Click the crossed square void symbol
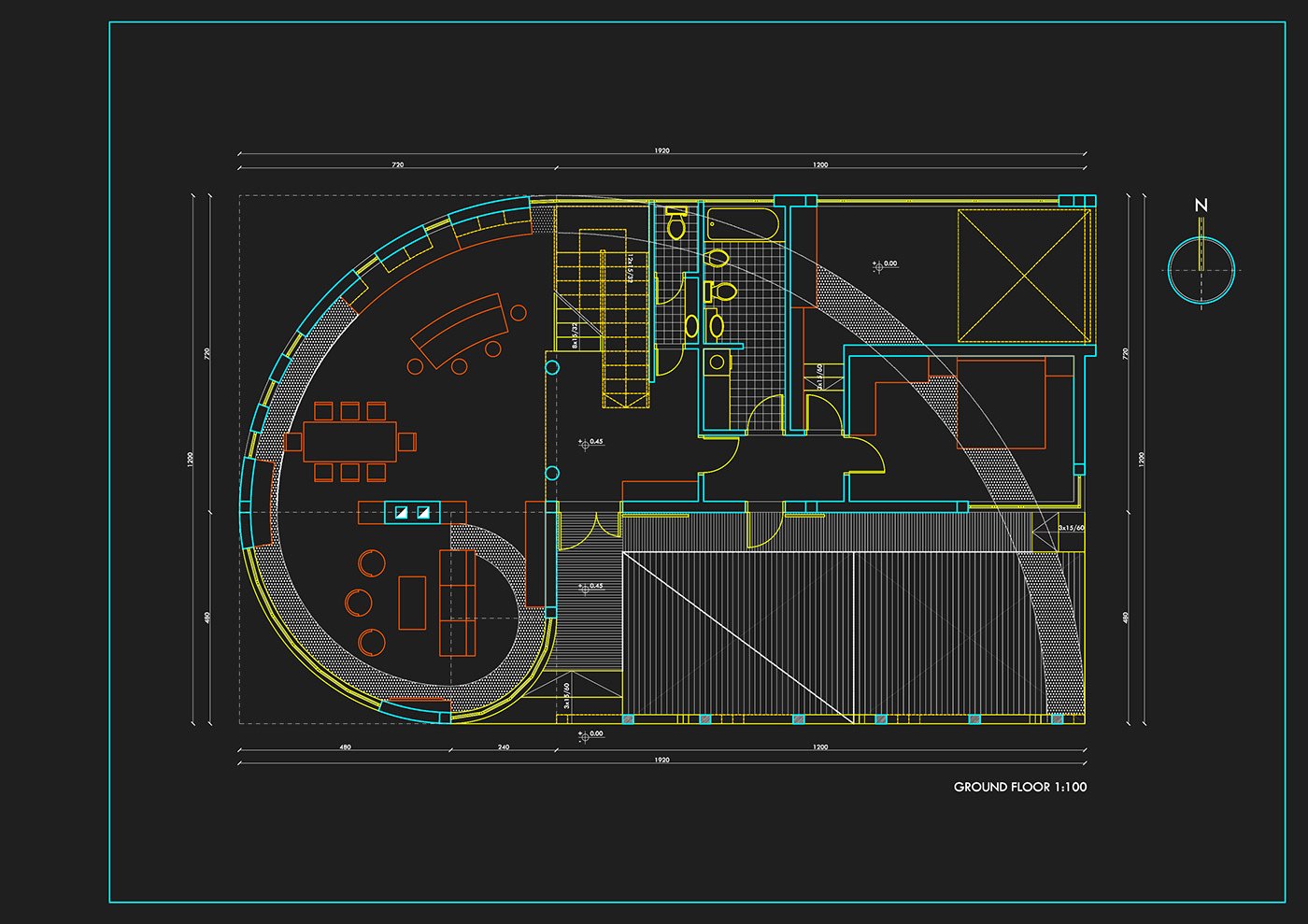The image size is (1308, 924). tap(1024, 276)
